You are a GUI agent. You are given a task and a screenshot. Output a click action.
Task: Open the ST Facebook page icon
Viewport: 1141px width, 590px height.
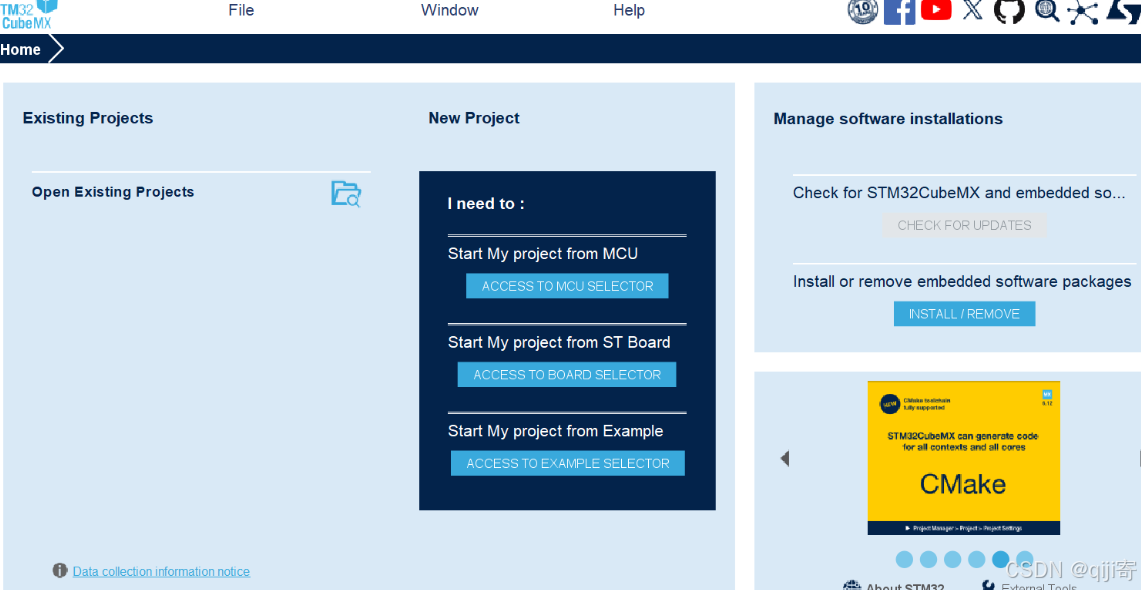coord(899,11)
